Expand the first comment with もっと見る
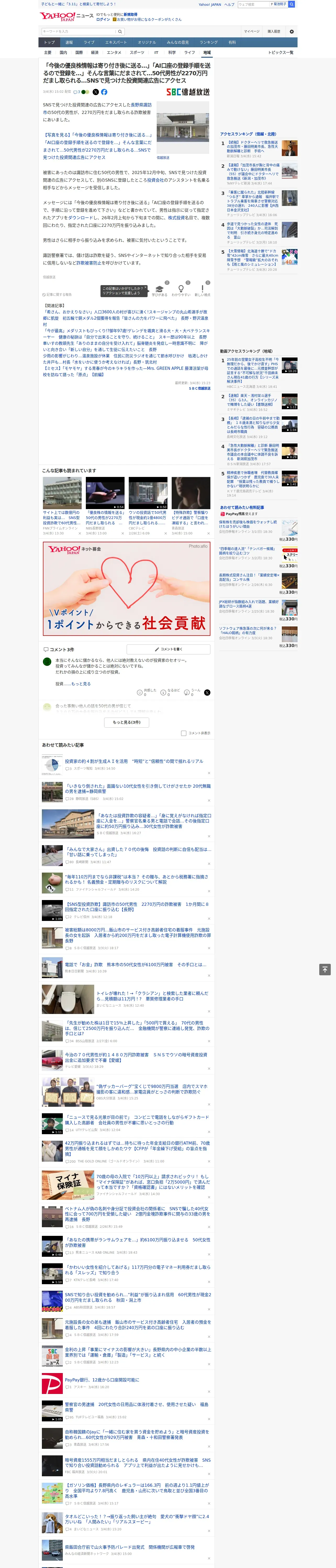Viewport: 336px width, 1568px height. click(81, 684)
